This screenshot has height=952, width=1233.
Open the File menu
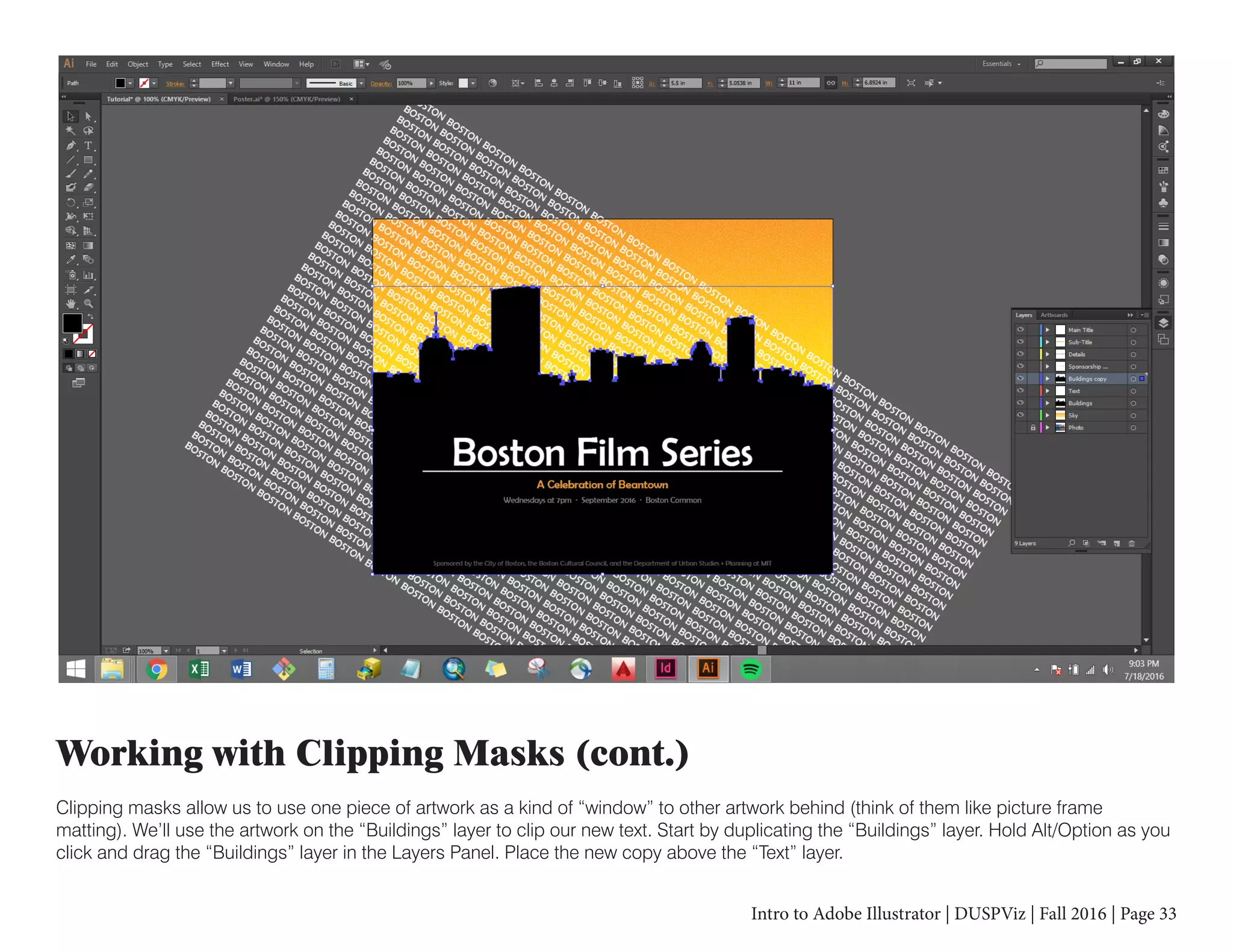[91, 64]
